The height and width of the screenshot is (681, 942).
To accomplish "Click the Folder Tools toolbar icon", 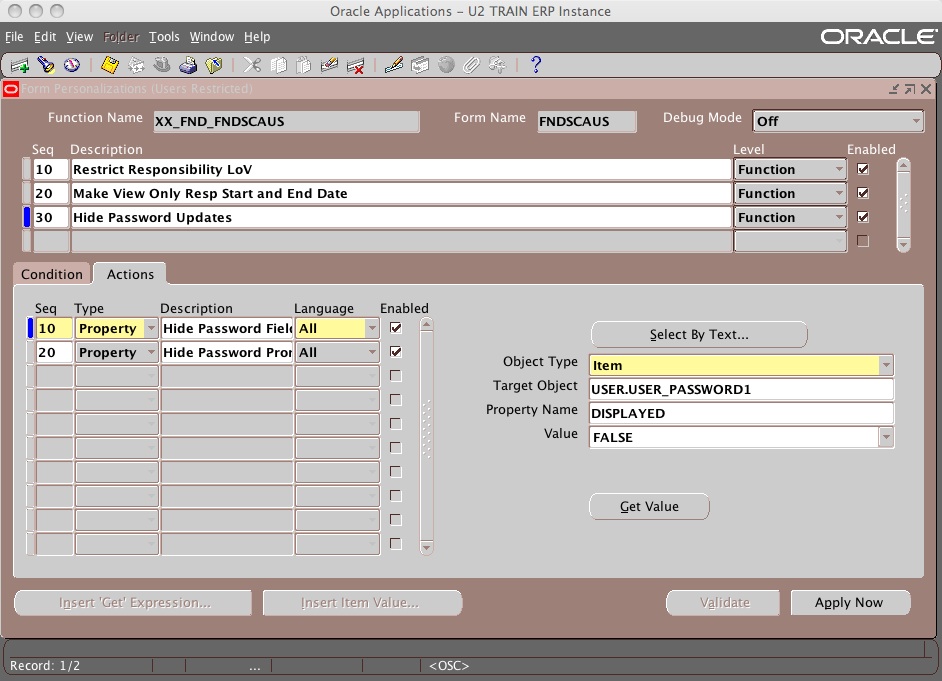I will (497, 65).
